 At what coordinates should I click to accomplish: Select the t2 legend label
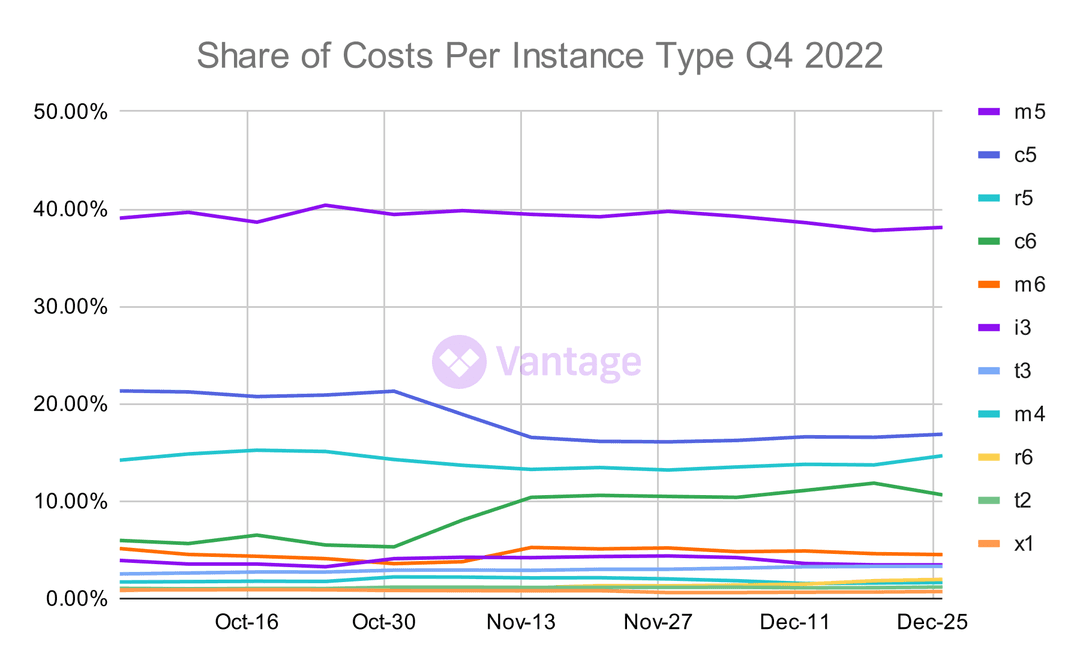1024,501
